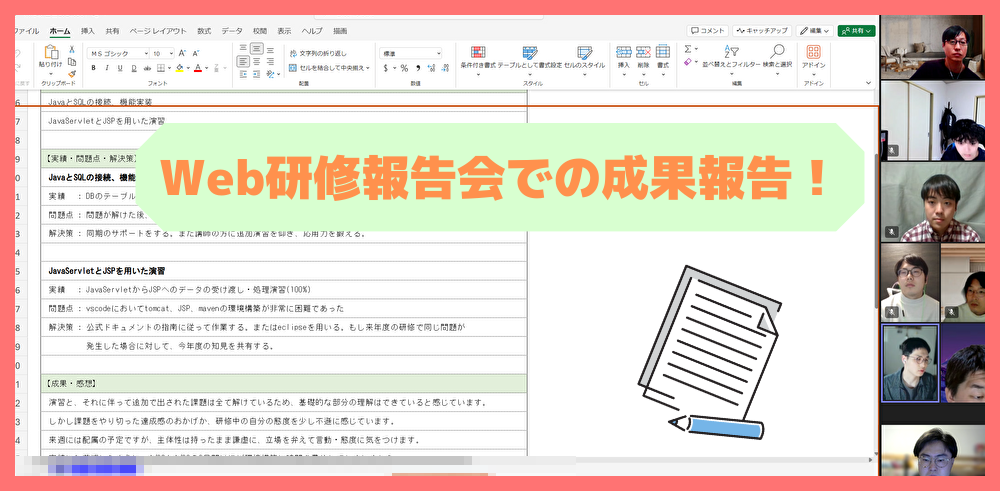
Task: Click the Cell Styles (セルのスタイル) icon
Action: tap(584, 54)
